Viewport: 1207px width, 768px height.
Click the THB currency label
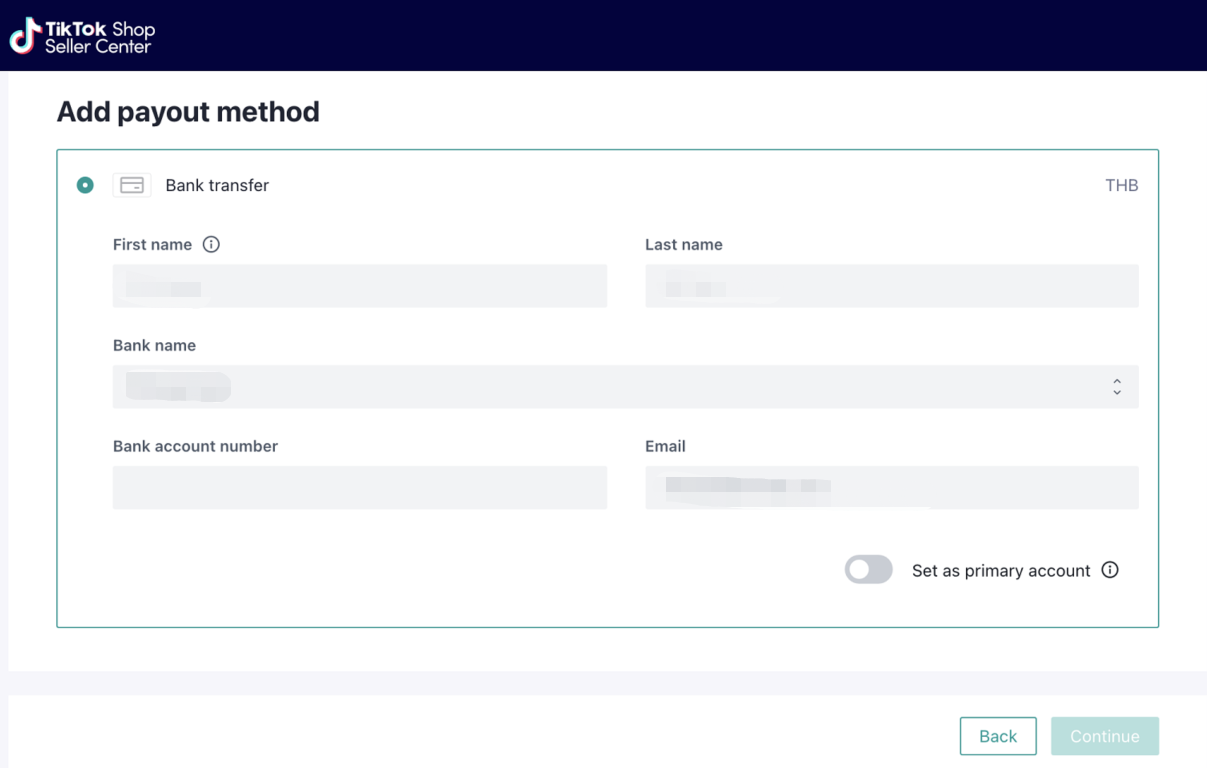point(1121,185)
